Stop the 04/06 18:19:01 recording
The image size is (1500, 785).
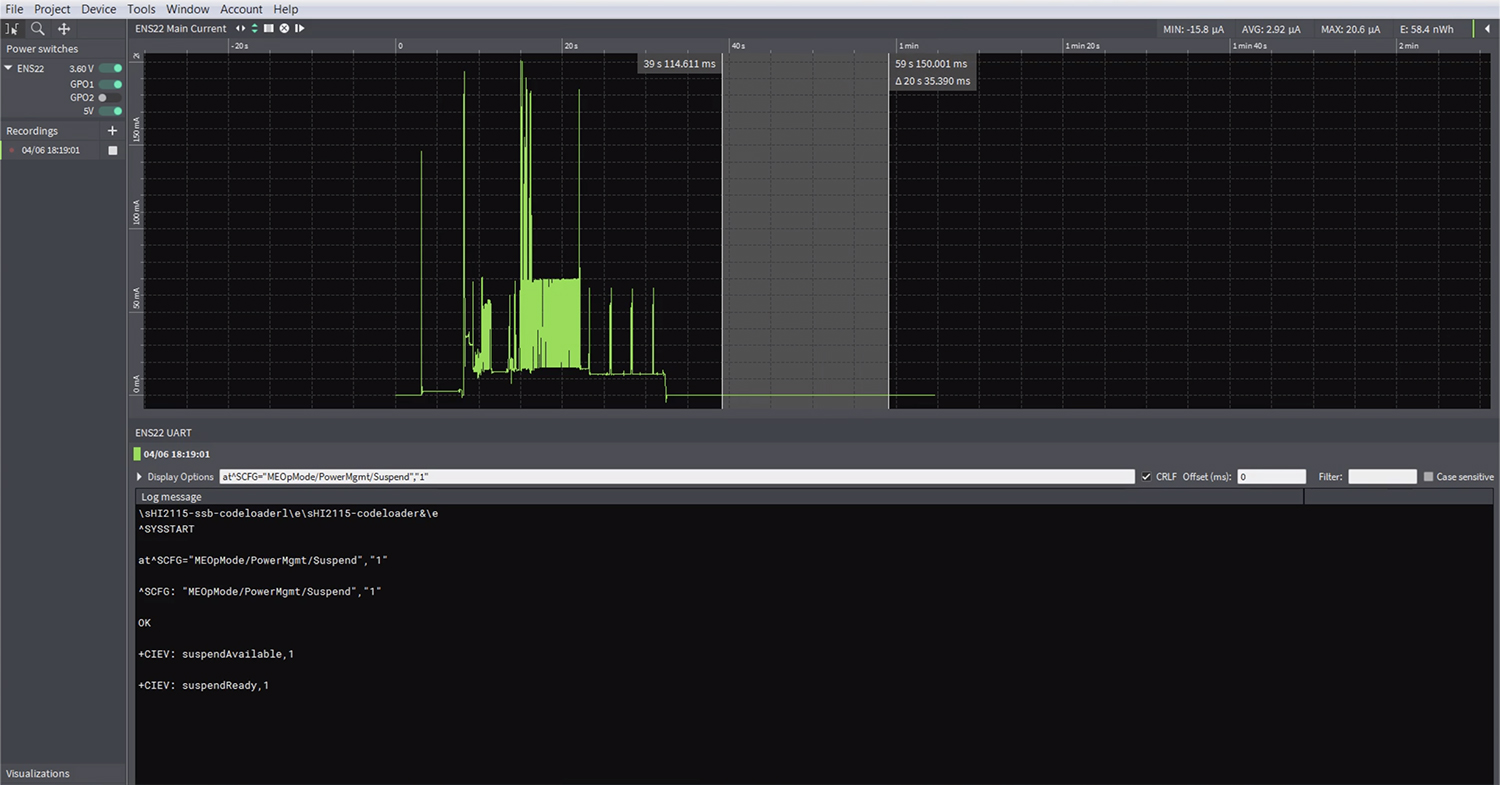click(x=113, y=150)
